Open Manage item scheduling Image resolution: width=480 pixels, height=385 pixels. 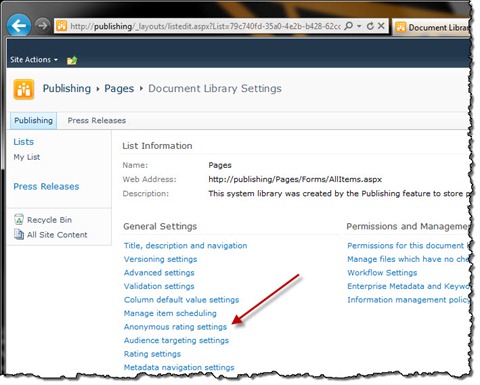[x=170, y=313]
